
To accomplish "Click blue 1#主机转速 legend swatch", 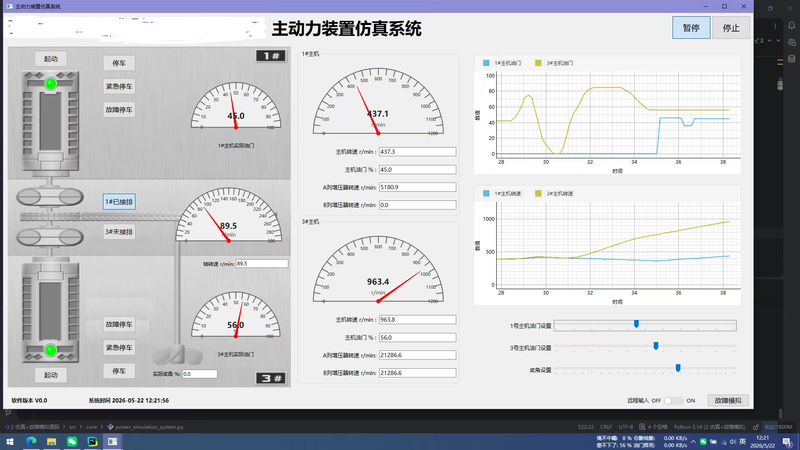I will point(486,193).
